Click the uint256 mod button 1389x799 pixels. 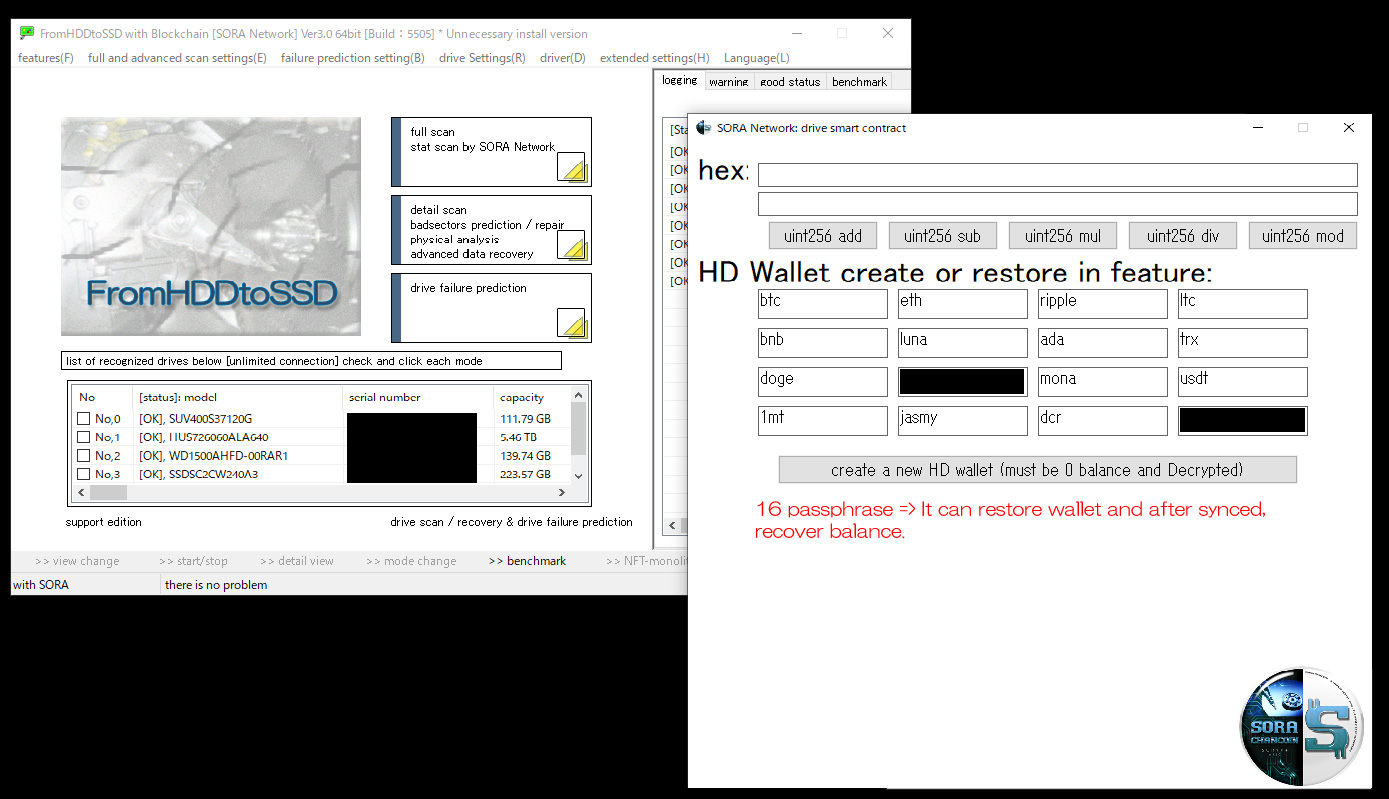1303,236
